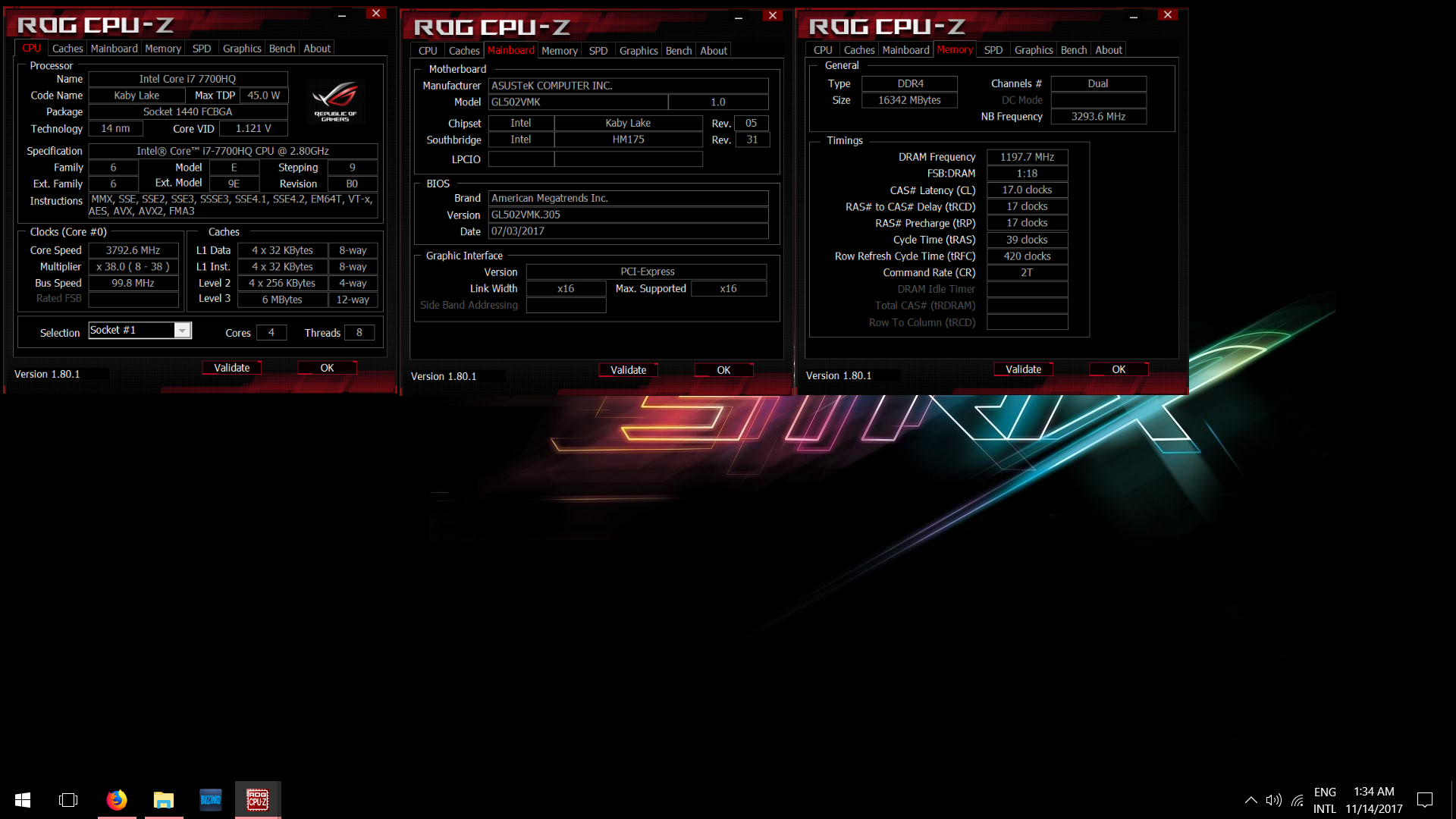The image size is (1456, 819).
Task: Click the BIOS version GL502VMK.305 field
Action: click(628, 215)
